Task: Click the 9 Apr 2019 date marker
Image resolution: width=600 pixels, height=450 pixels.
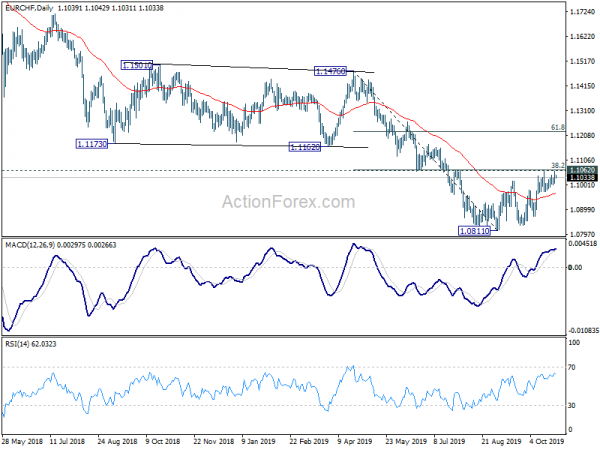Action: (354, 441)
